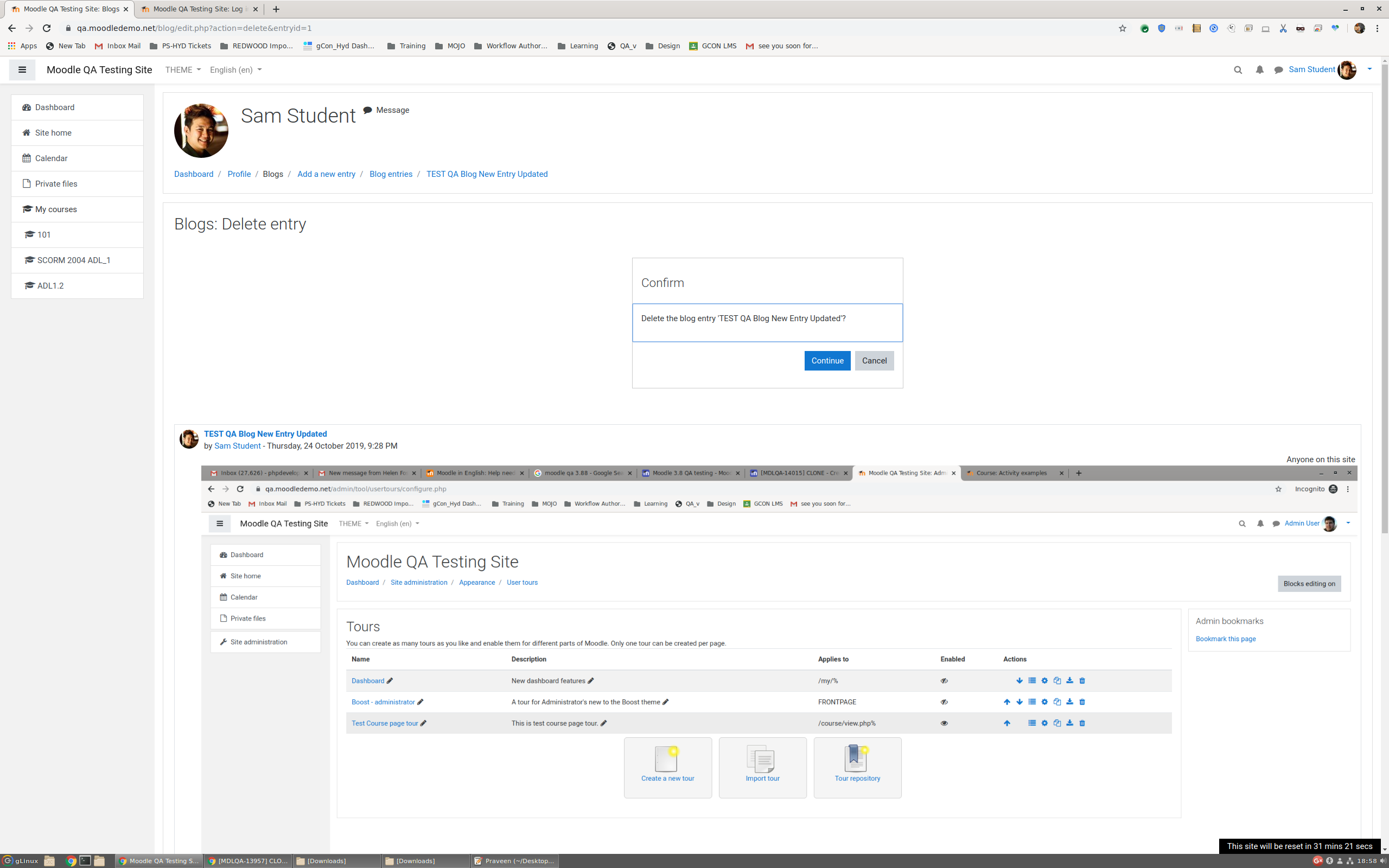Open the Chrome three-dot menu

click(1377, 28)
